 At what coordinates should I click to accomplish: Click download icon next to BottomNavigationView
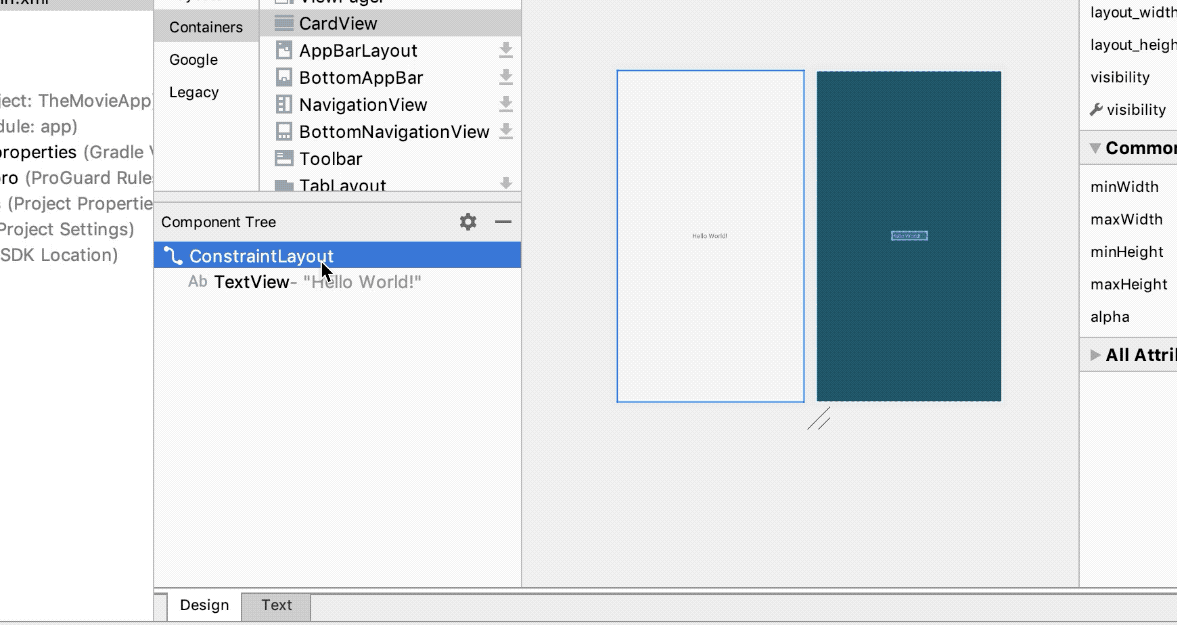tap(506, 131)
